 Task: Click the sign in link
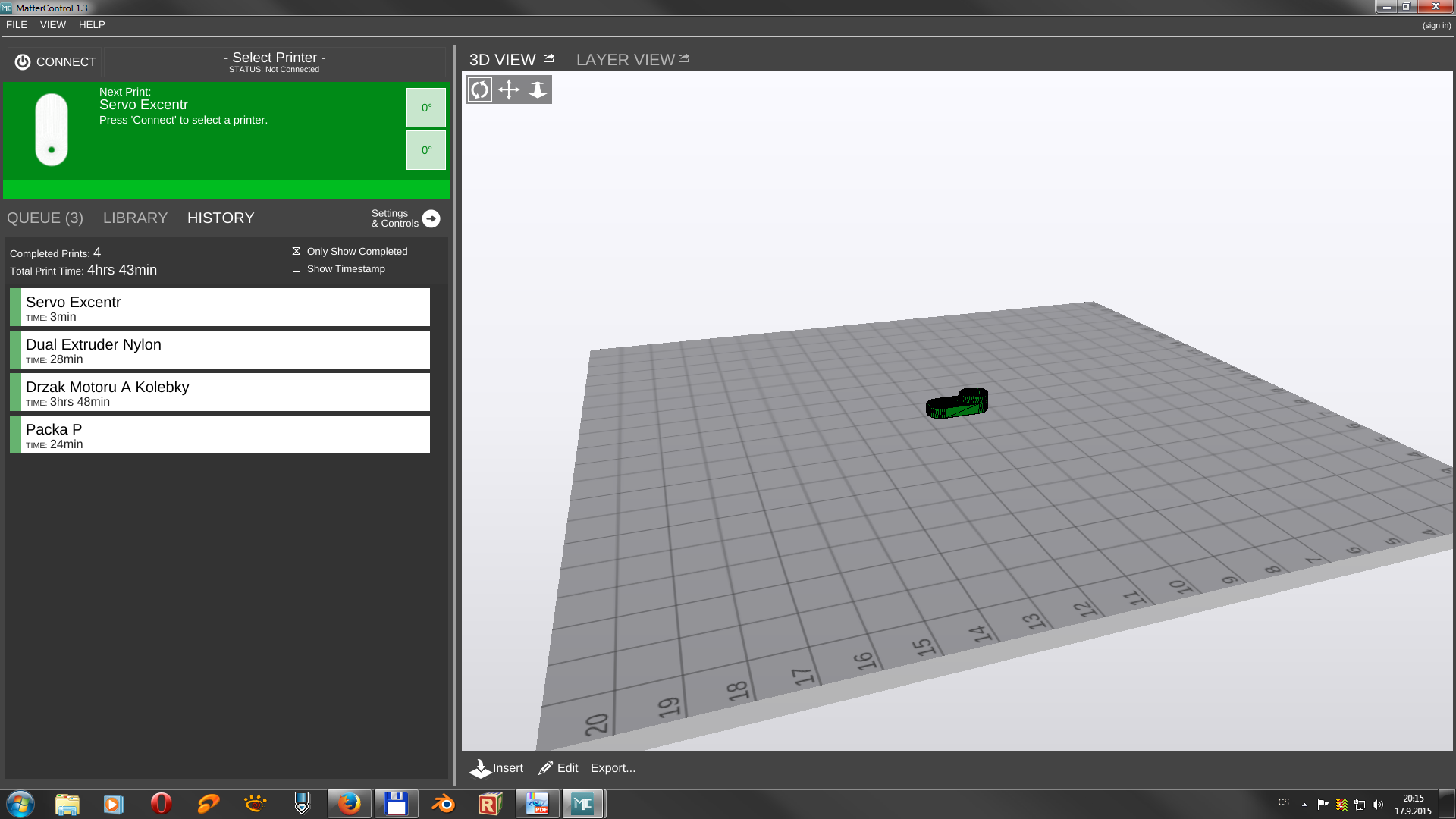tap(1436, 26)
